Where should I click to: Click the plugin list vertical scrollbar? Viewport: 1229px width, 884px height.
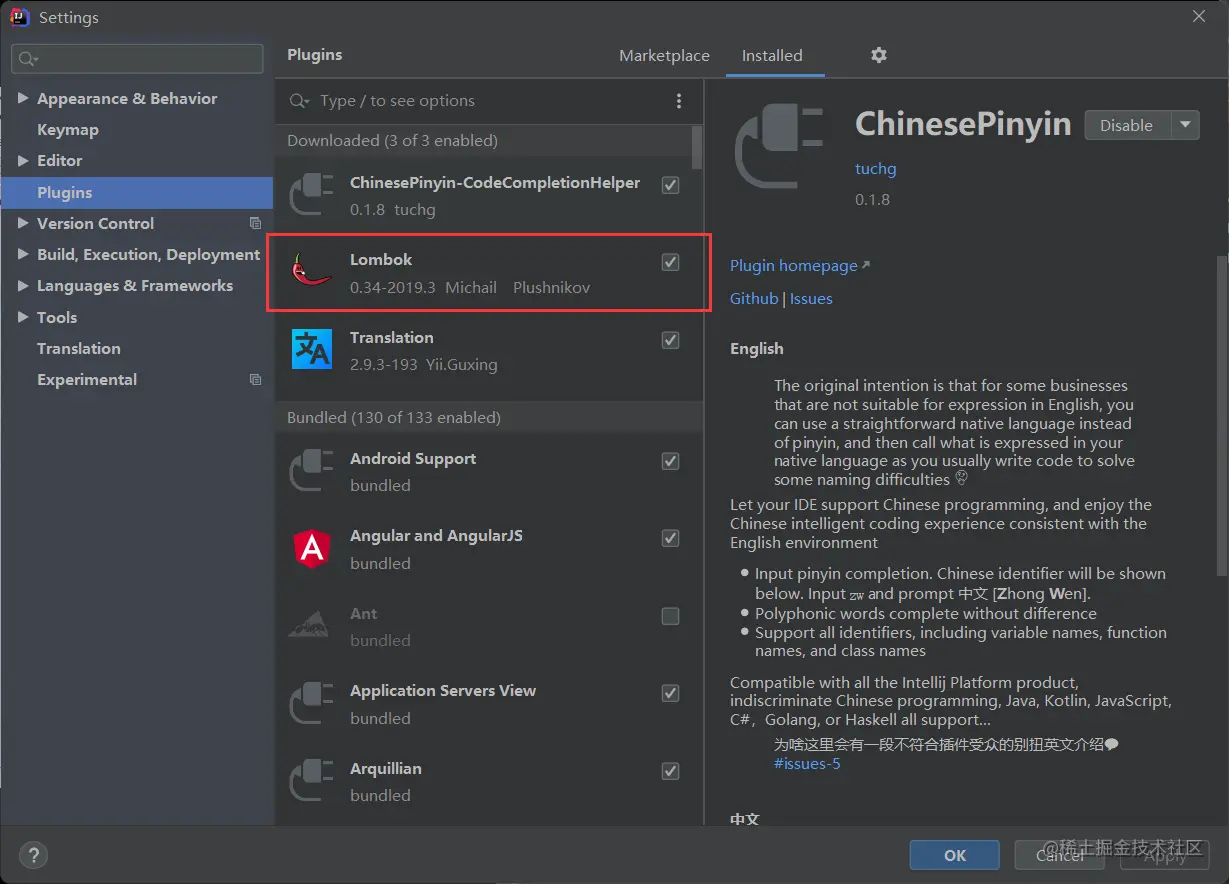[x=697, y=147]
